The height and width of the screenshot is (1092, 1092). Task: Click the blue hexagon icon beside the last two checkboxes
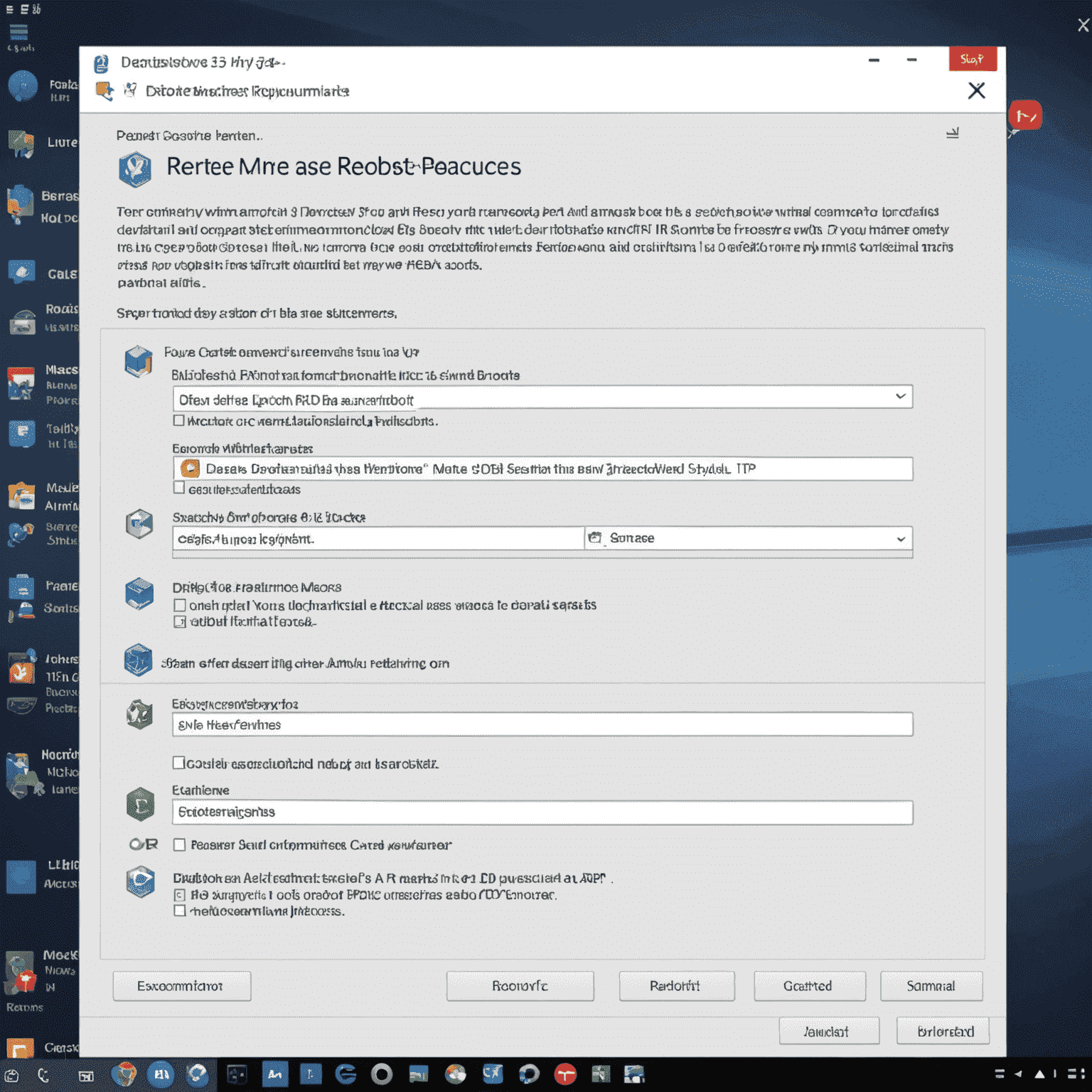coord(141,882)
